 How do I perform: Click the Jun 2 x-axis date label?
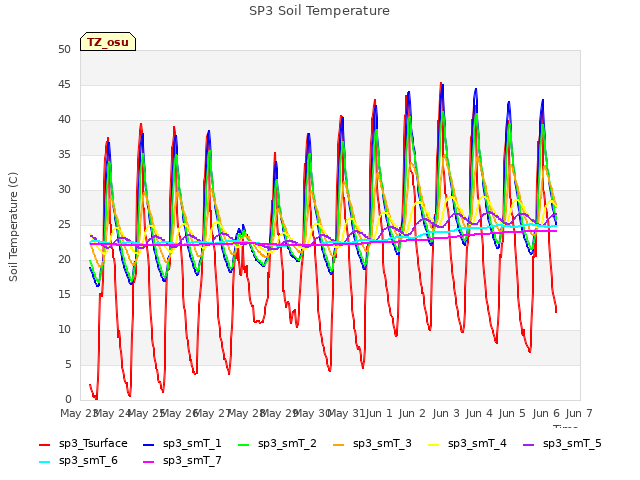[x=412, y=413]
